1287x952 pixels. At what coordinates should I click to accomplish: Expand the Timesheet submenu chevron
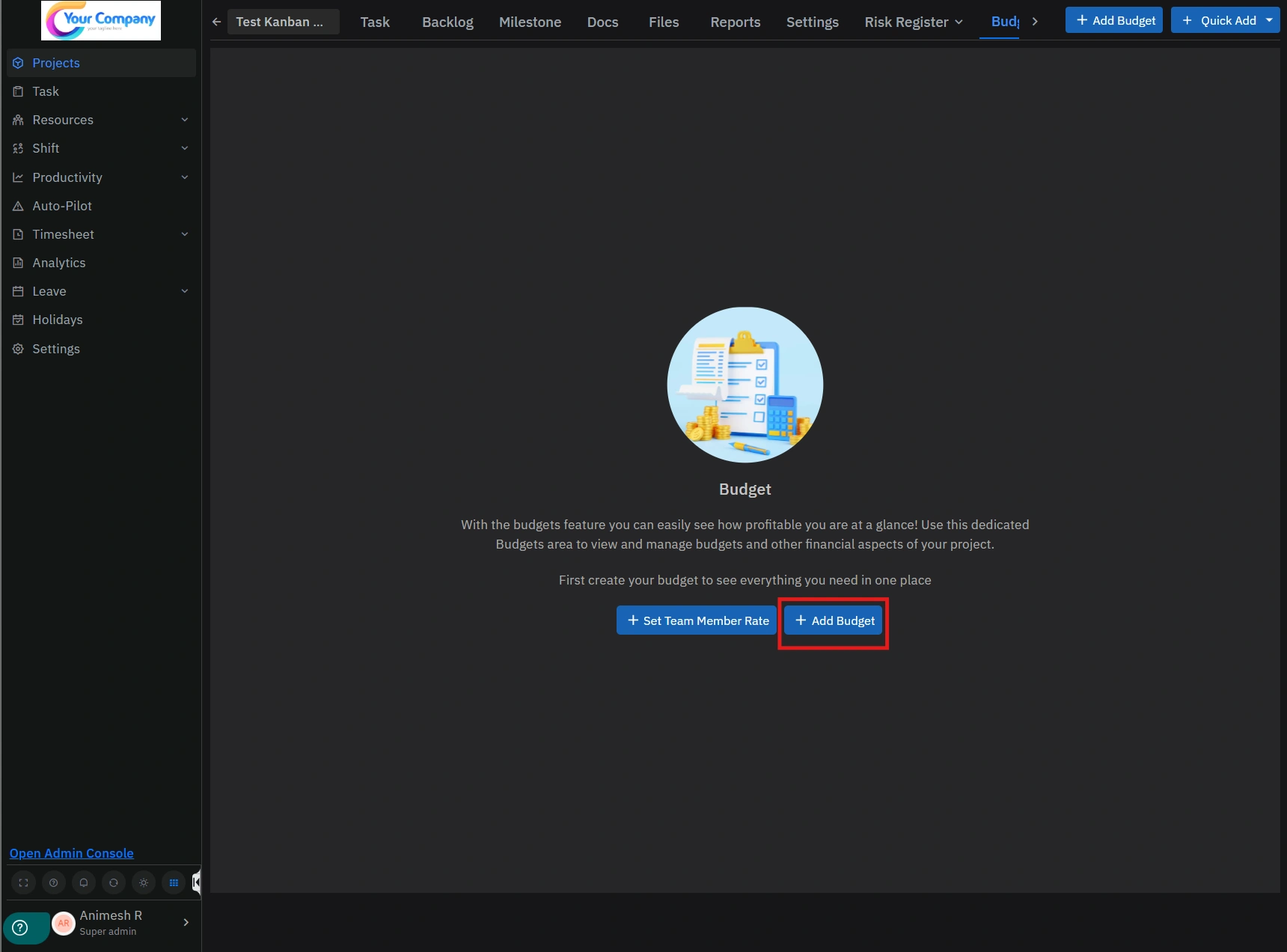pos(185,234)
